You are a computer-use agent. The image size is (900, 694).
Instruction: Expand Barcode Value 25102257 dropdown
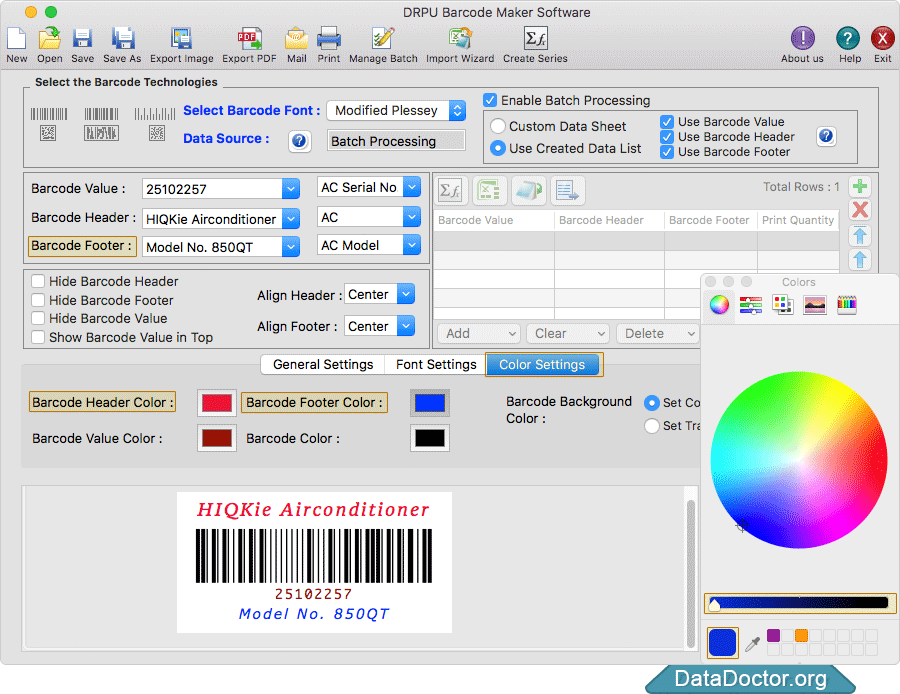coord(291,189)
